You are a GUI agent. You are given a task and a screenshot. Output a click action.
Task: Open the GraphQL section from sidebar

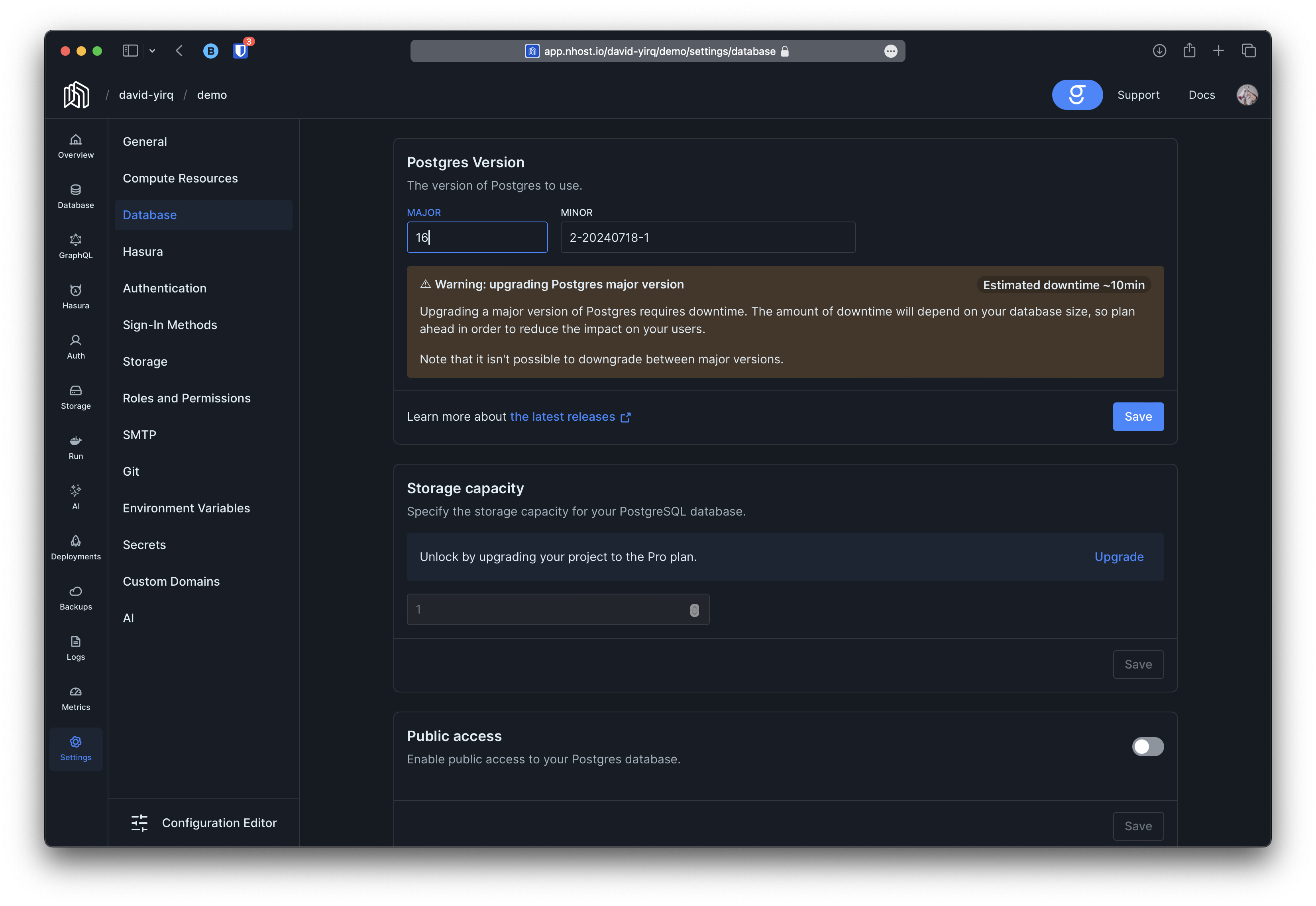(75, 246)
